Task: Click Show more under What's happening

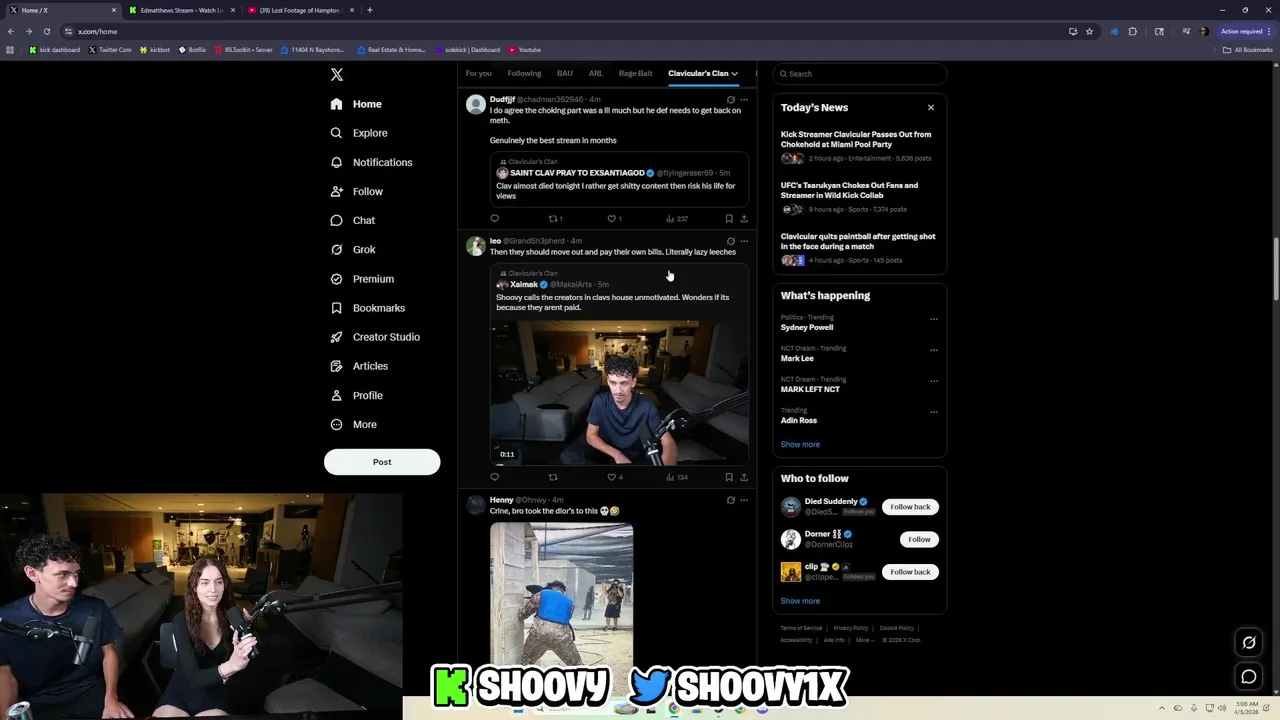Action: tap(800, 444)
